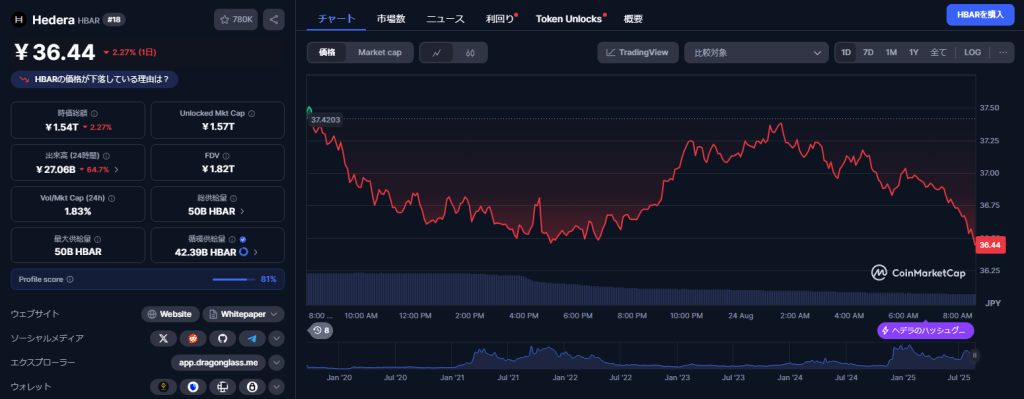Switch to the 利回り tab
1024x399 pixels.
tap(500, 19)
